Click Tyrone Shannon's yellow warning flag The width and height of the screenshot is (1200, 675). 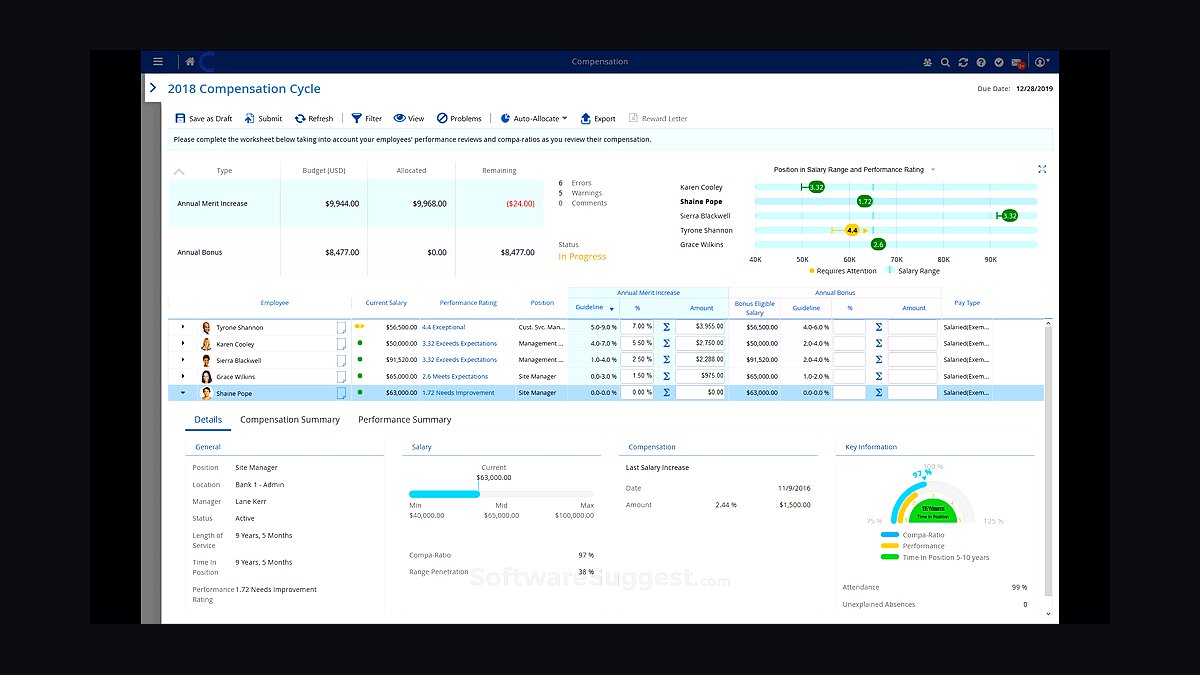[x=360, y=326]
